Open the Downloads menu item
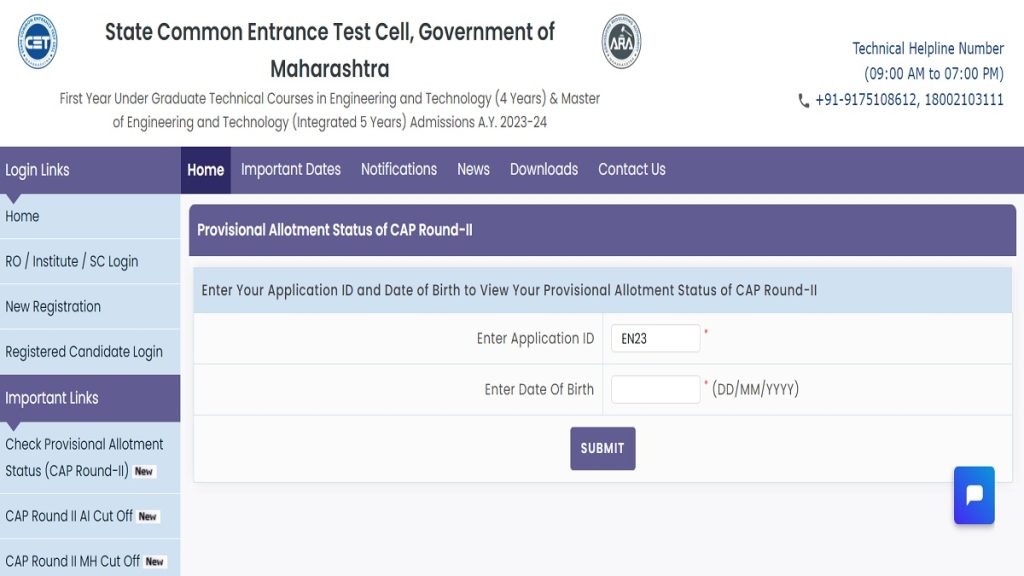1024x576 pixels. coord(544,170)
